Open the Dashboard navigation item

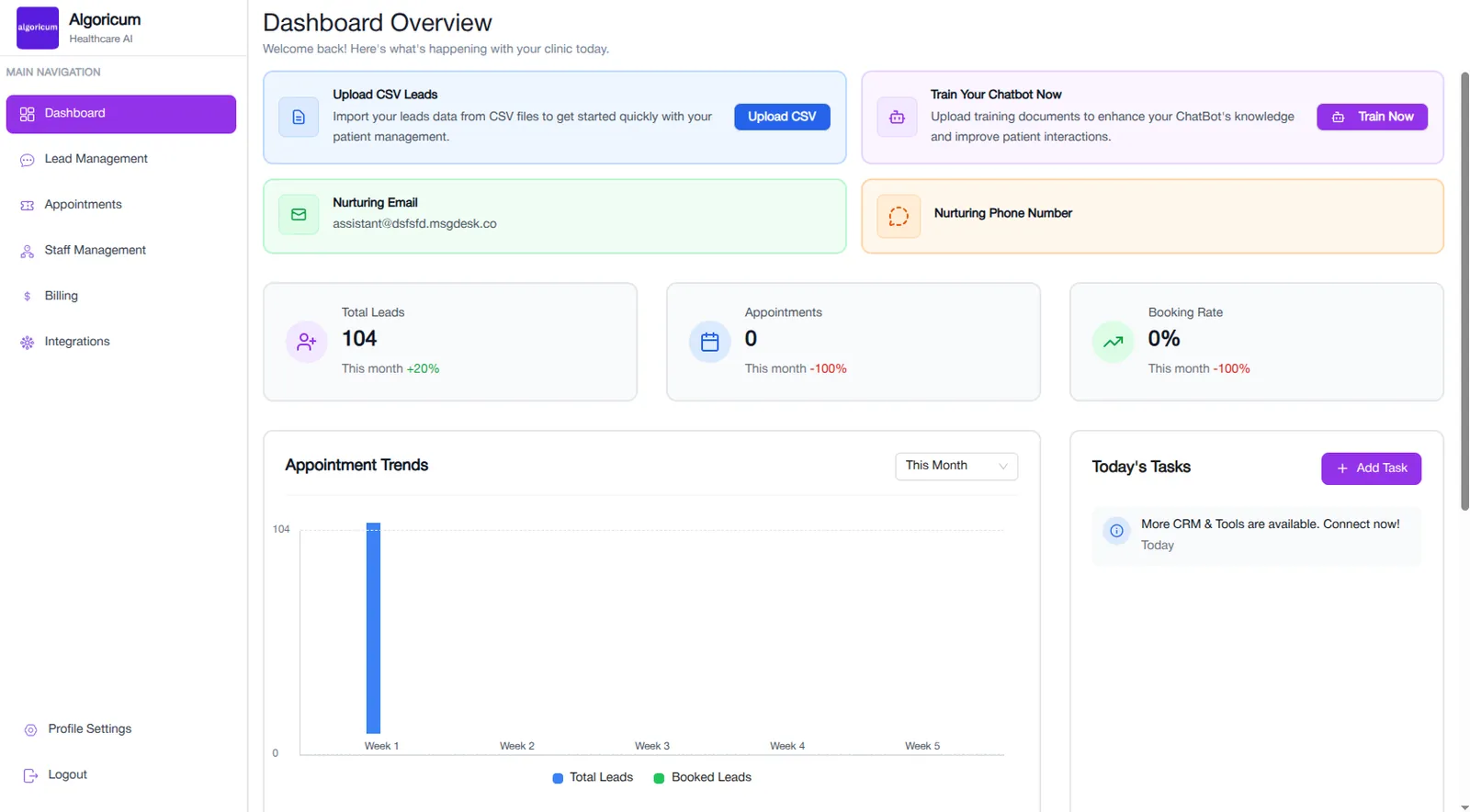coord(121,114)
